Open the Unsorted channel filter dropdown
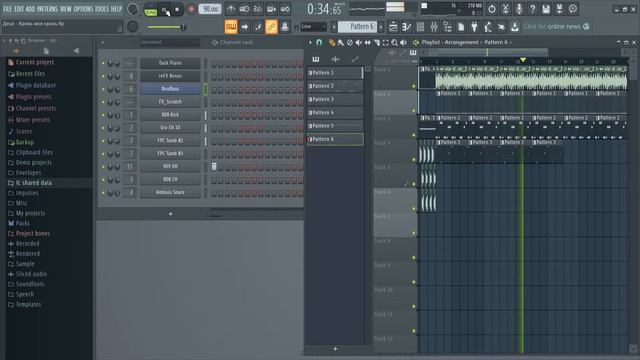 click(169, 42)
